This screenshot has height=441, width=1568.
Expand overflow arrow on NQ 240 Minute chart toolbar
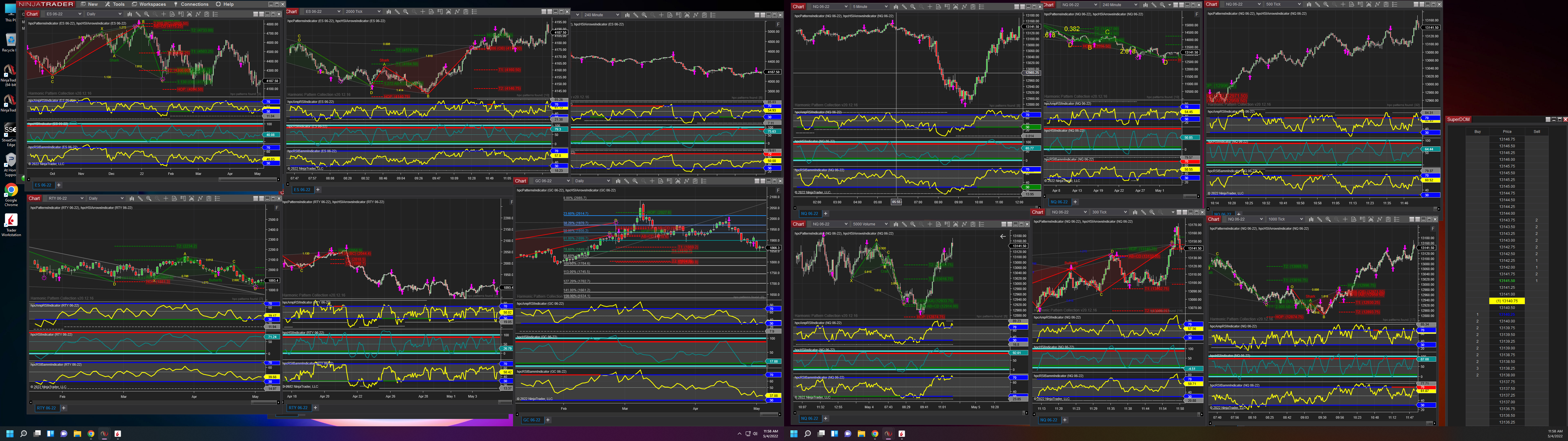click(x=1170, y=5)
